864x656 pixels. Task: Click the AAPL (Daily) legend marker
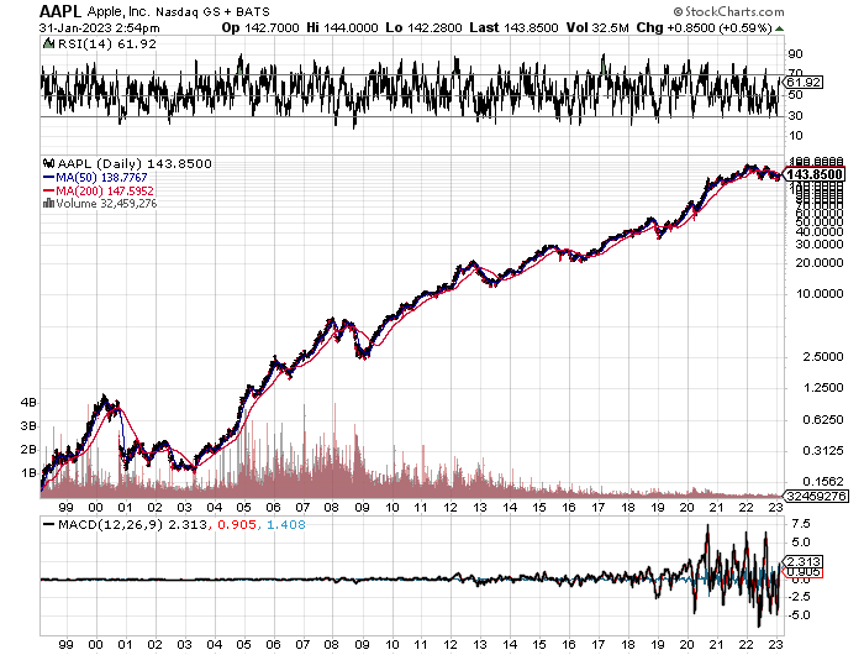(x=47, y=163)
